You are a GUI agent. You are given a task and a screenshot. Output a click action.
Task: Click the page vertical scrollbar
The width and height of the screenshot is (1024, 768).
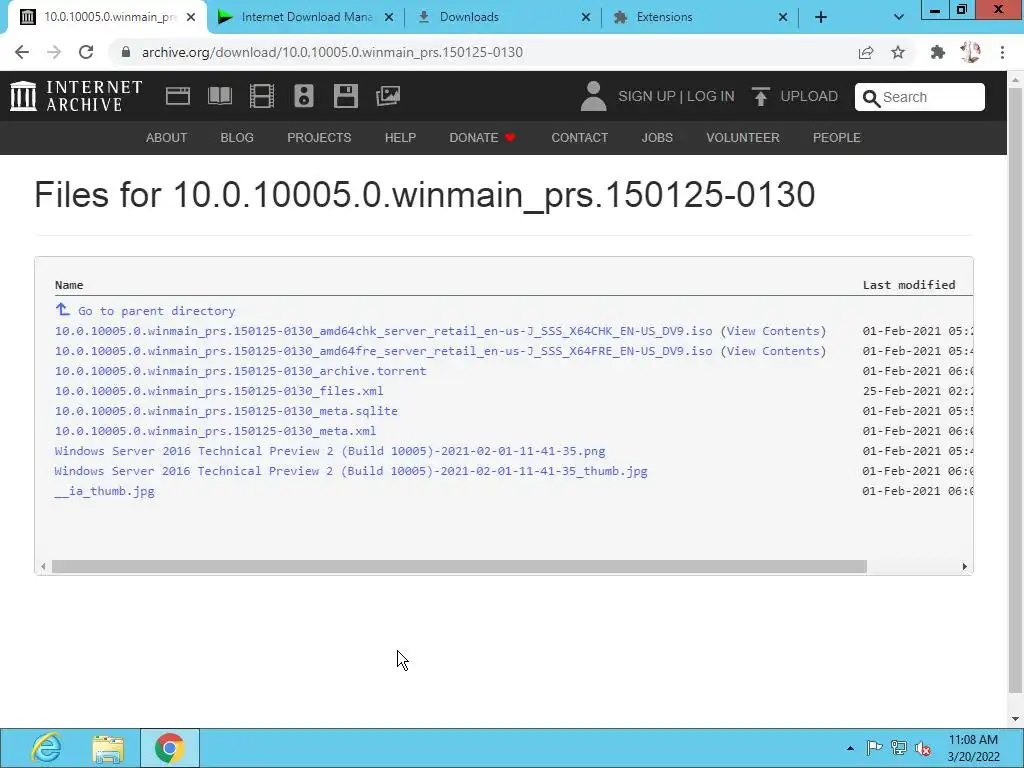[x=1015, y=391]
